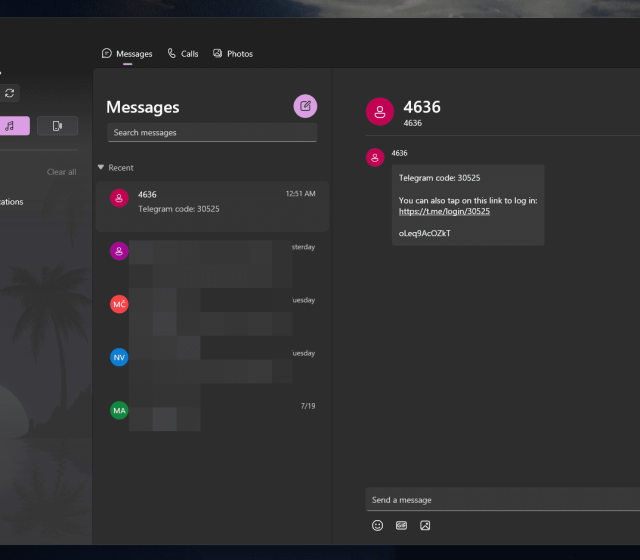This screenshot has height=560, width=640.
Task: Click the MA contact avatar
Action: (119, 410)
